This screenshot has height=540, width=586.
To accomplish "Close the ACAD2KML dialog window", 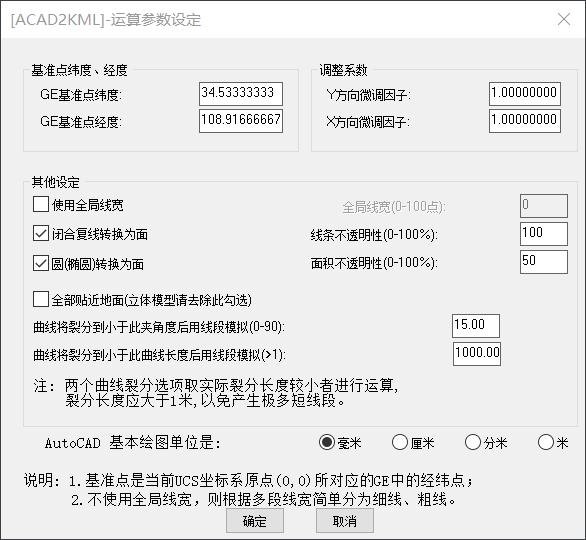I will (x=564, y=19).
